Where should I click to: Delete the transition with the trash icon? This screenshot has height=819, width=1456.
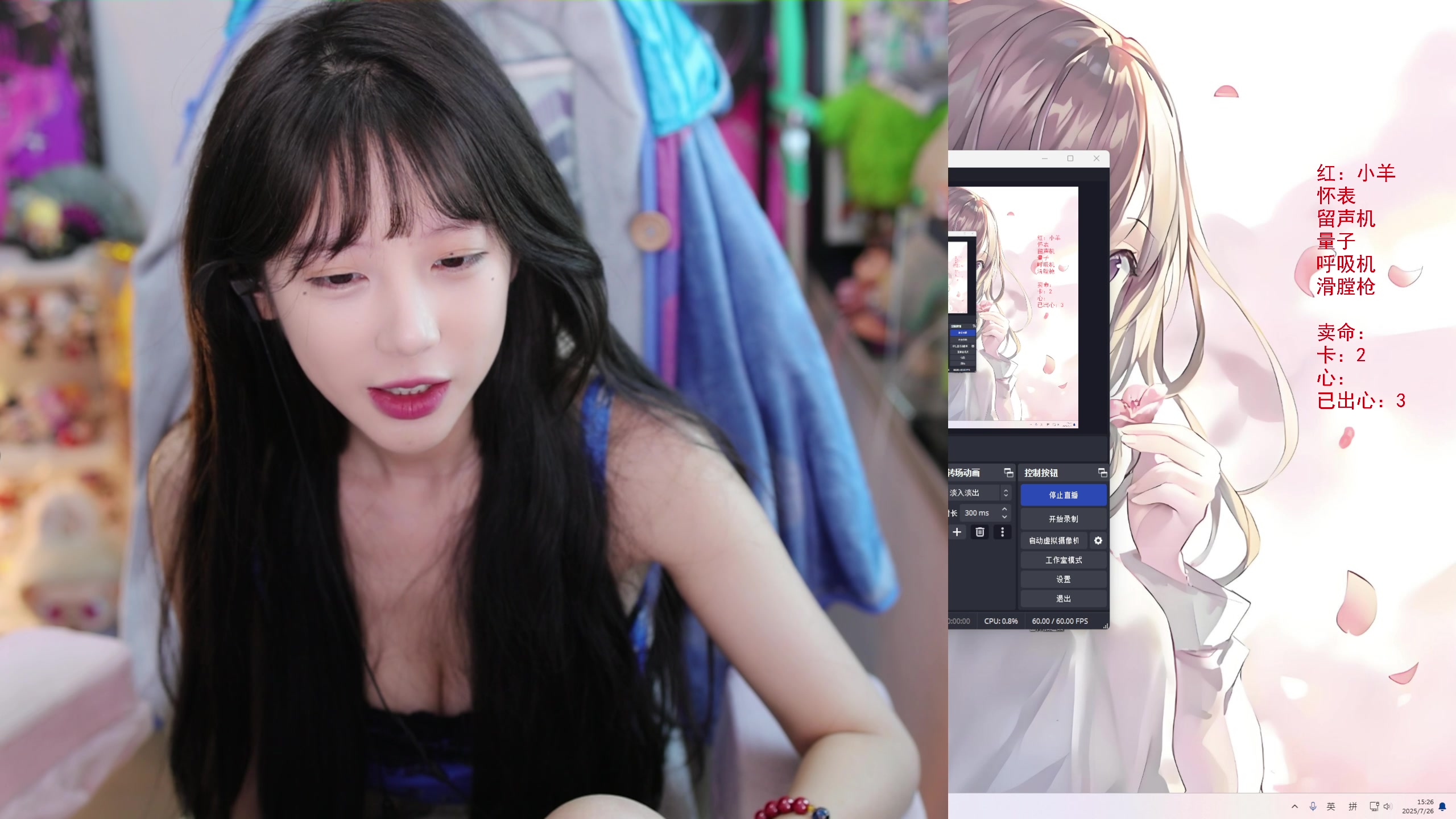coord(979,532)
